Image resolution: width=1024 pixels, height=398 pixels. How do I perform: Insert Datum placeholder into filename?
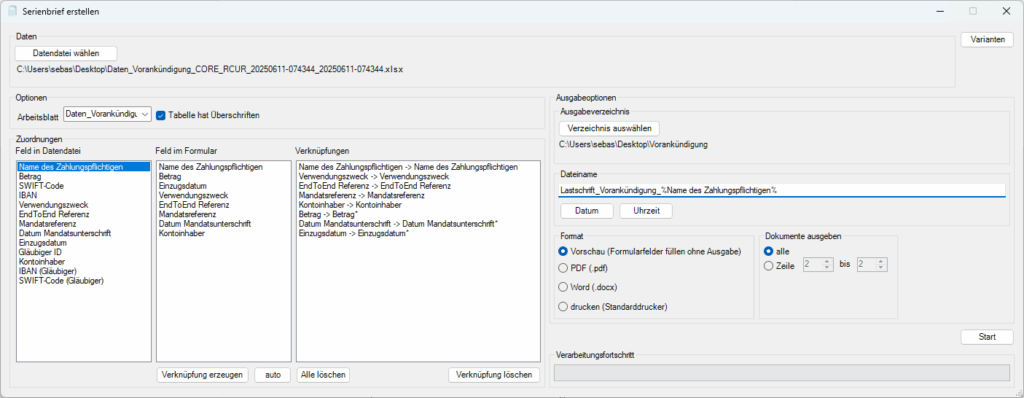pyautogui.click(x=586, y=211)
